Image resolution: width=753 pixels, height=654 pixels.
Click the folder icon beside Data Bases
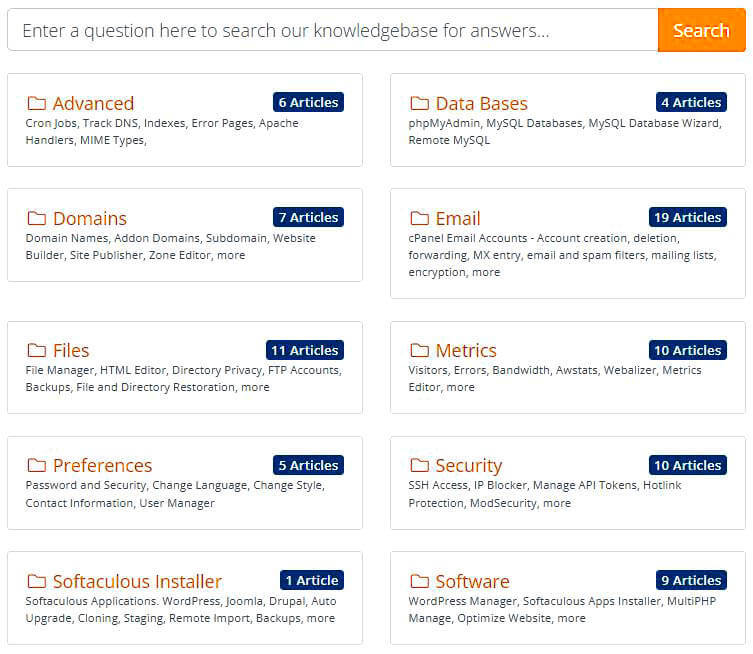[x=419, y=104]
